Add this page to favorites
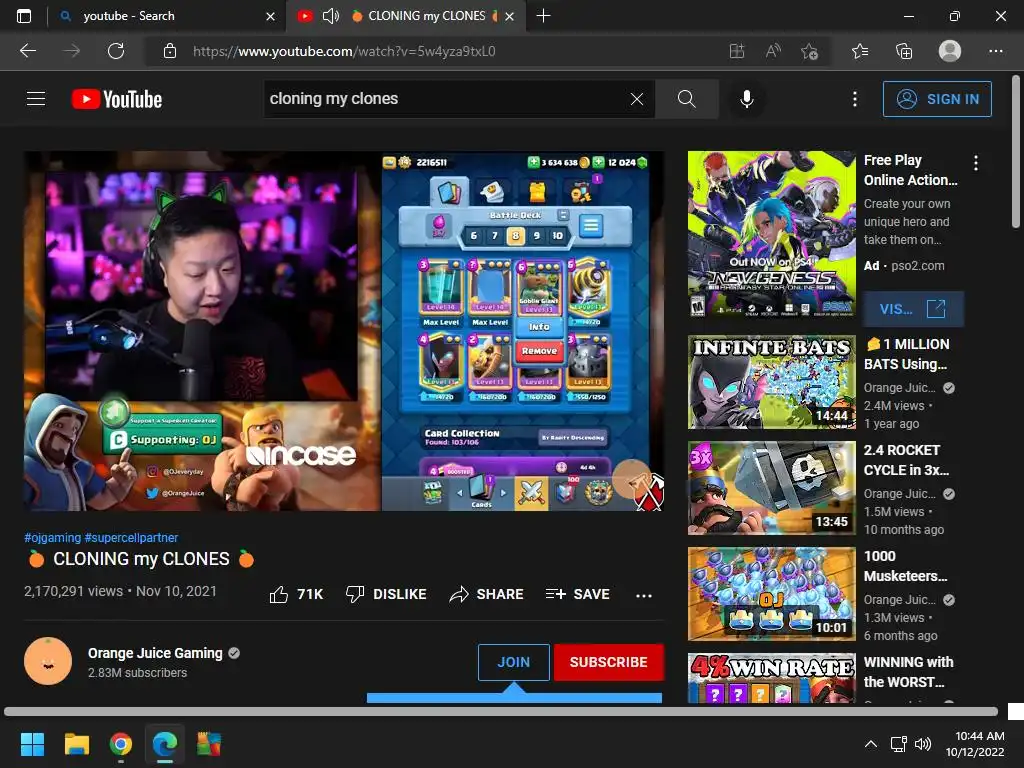The width and height of the screenshot is (1024, 768). coord(810,51)
